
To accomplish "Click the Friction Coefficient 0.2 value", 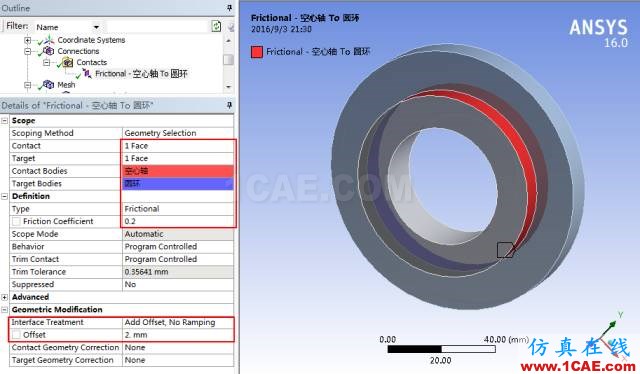I will pos(178,221).
